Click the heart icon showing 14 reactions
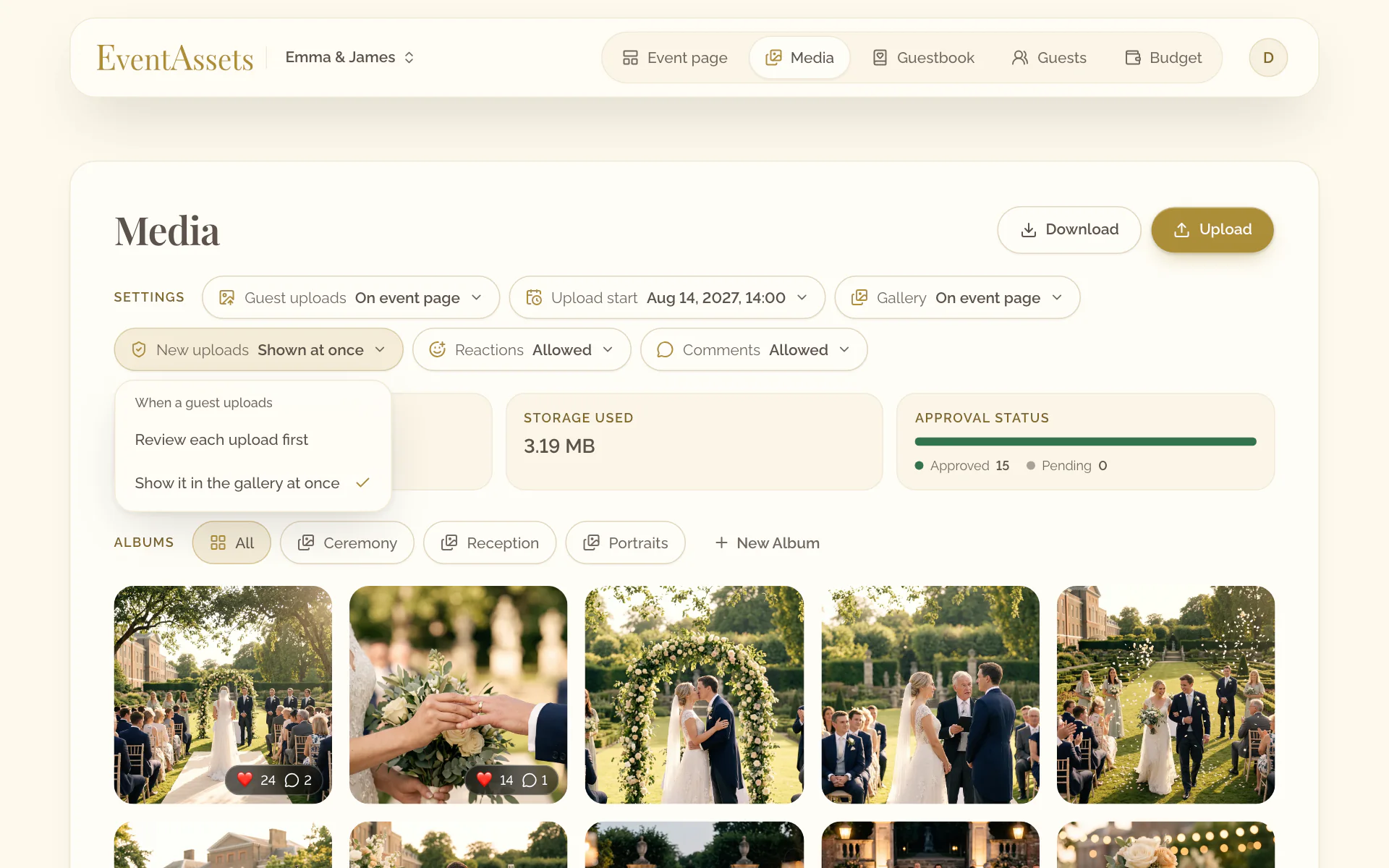The width and height of the screenshot is (1389, 868). pos(485,780)
